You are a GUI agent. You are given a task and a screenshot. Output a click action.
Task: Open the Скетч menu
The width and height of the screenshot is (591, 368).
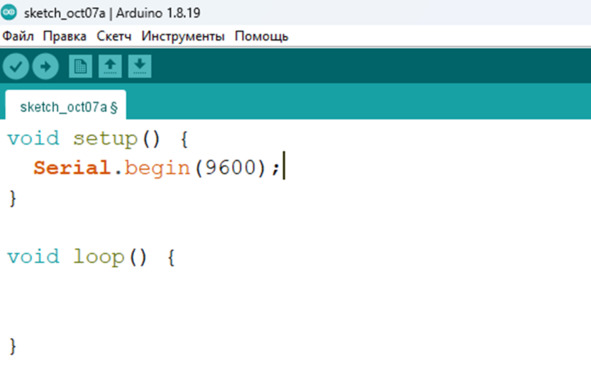point(114,37)
